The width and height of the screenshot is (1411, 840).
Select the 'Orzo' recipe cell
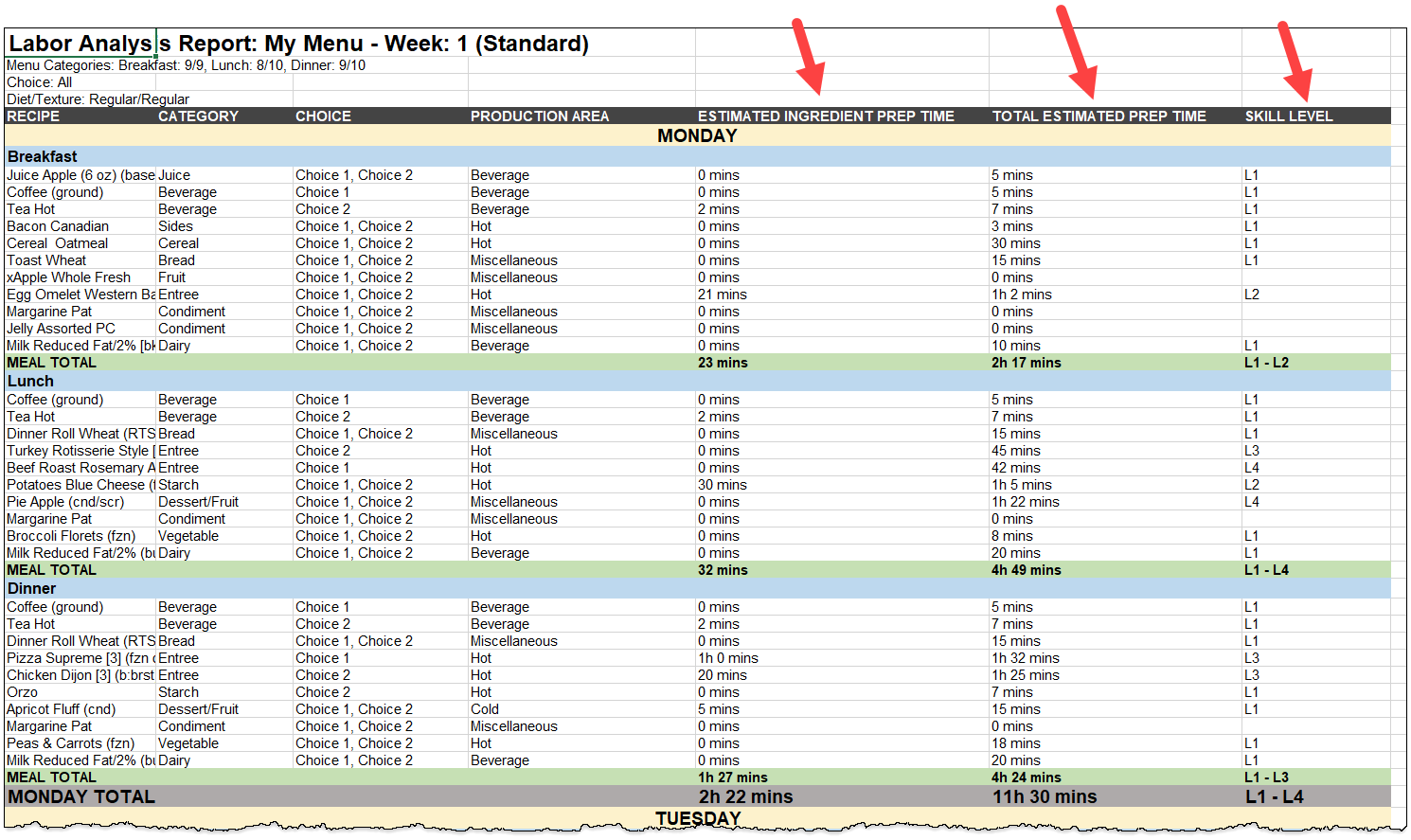click(23, 692)
